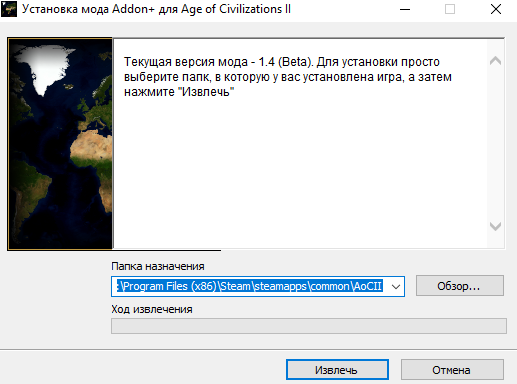Start extraction with Извлечь button
Viewport: 517px width, 384px height.
(x=337, y=370)
